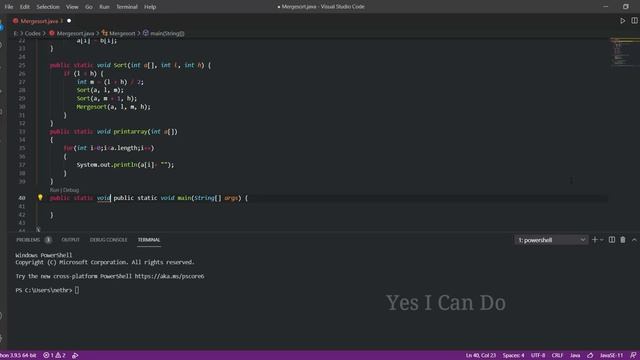This screenshot has height=360, width=640.
Task: Click Mergesort.java in the breadcrumb path
Action: 75,33
